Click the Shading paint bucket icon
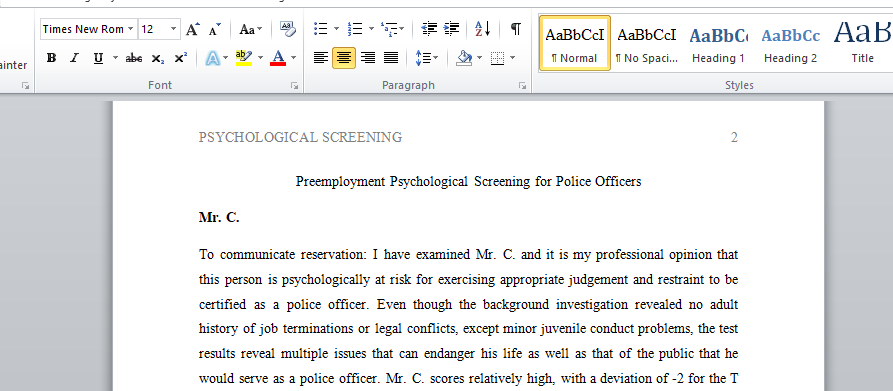 pos(465,57)
